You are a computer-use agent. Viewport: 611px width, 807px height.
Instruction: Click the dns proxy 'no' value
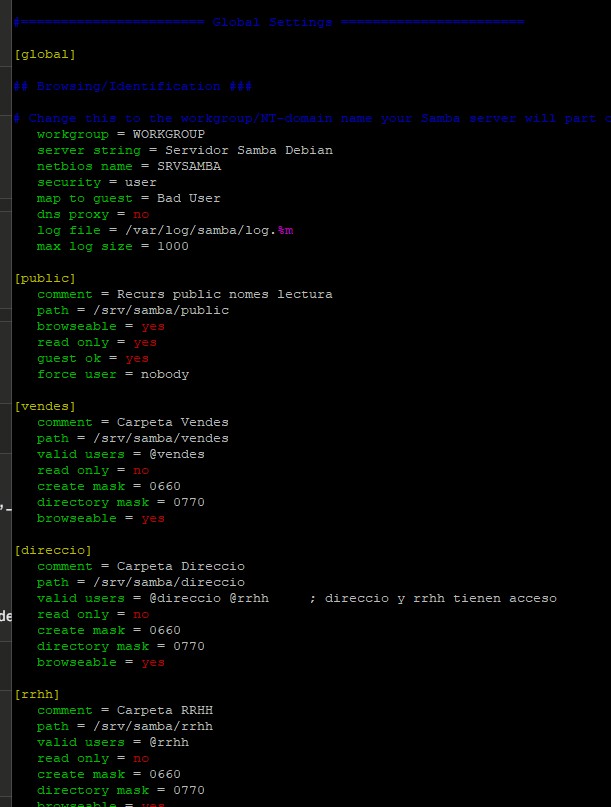coord(141,214)
